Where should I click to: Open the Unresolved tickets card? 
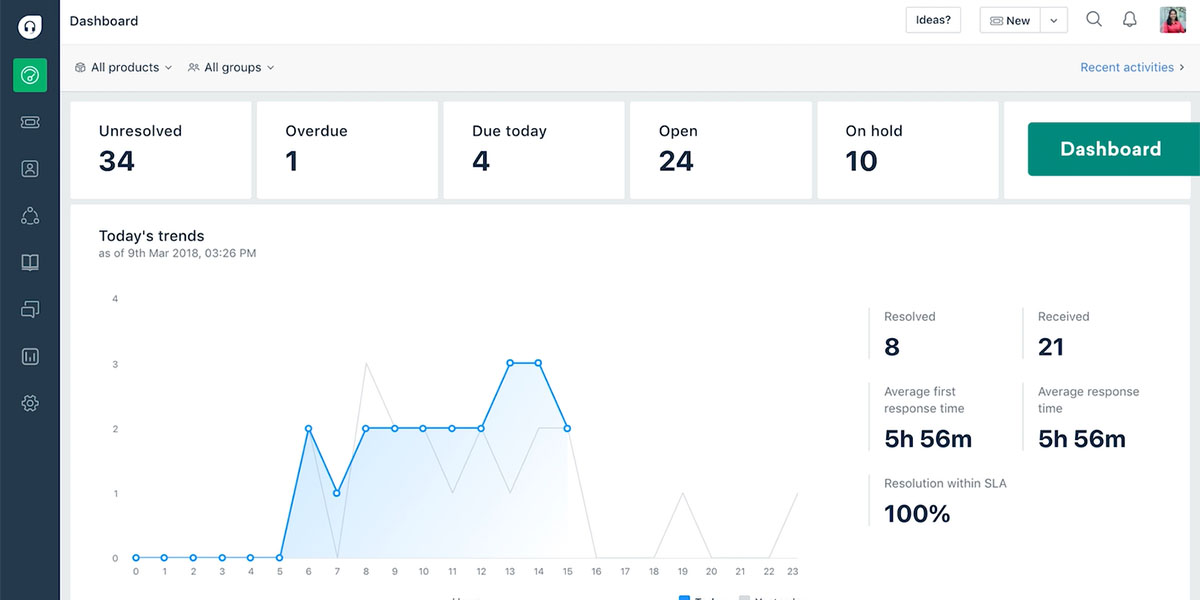[160, 149]
